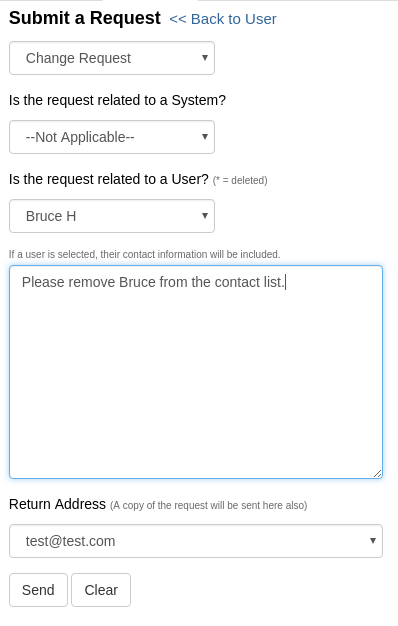Open the Change Request type dropdown
Screen dimensions: 398x626
coord(112,58)
